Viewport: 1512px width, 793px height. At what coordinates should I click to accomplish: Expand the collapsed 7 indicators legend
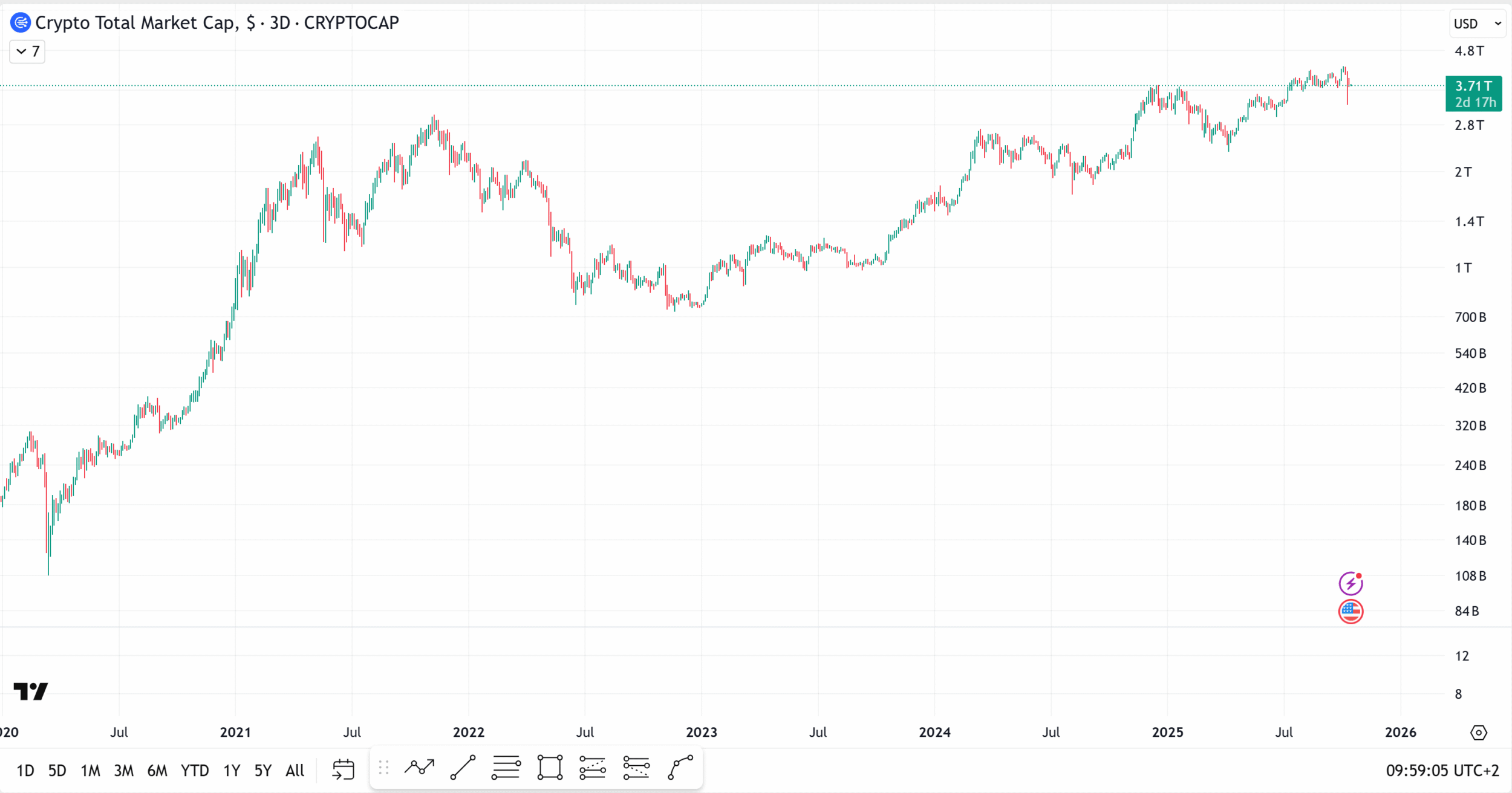pos(27,51)
